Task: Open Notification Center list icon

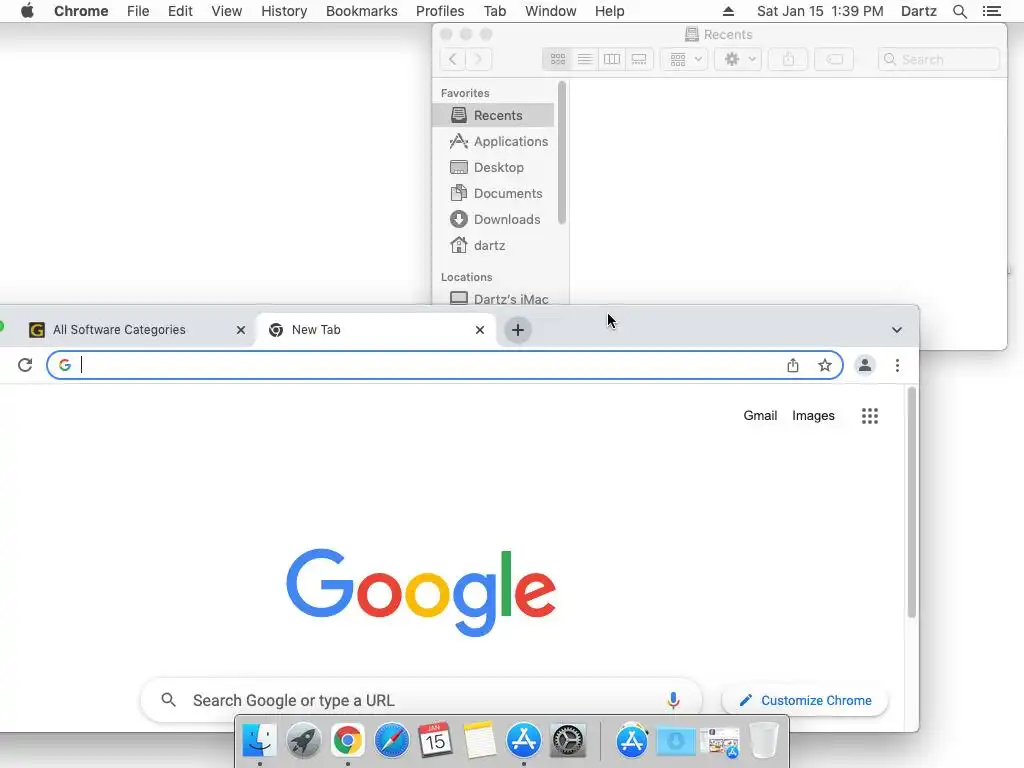Action: [x=991, y=11]
